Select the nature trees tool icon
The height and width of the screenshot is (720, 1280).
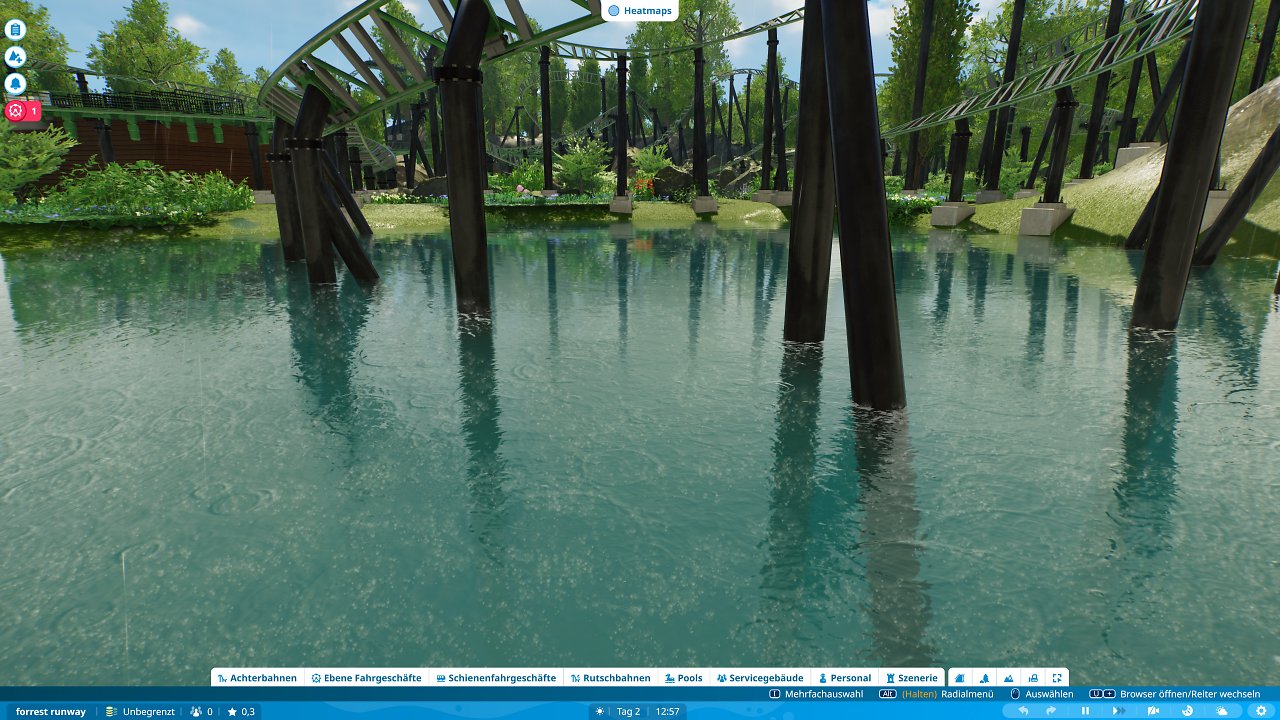pyautogui.click(x=984, y=678)
